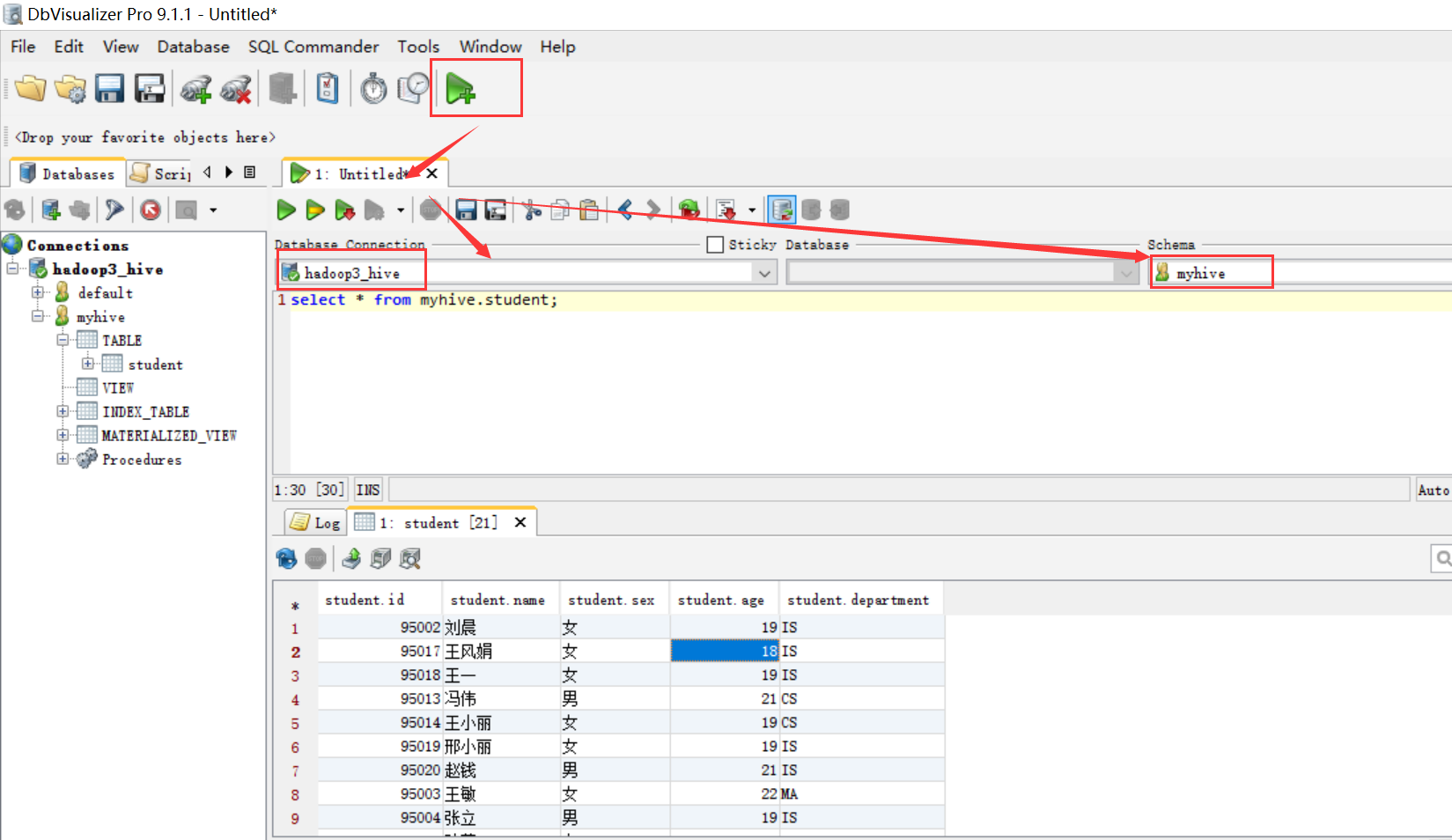1452x840 pixels.
Task: Click the Execute Current yellow-bar play icon
Action: (x=315, y=210)
